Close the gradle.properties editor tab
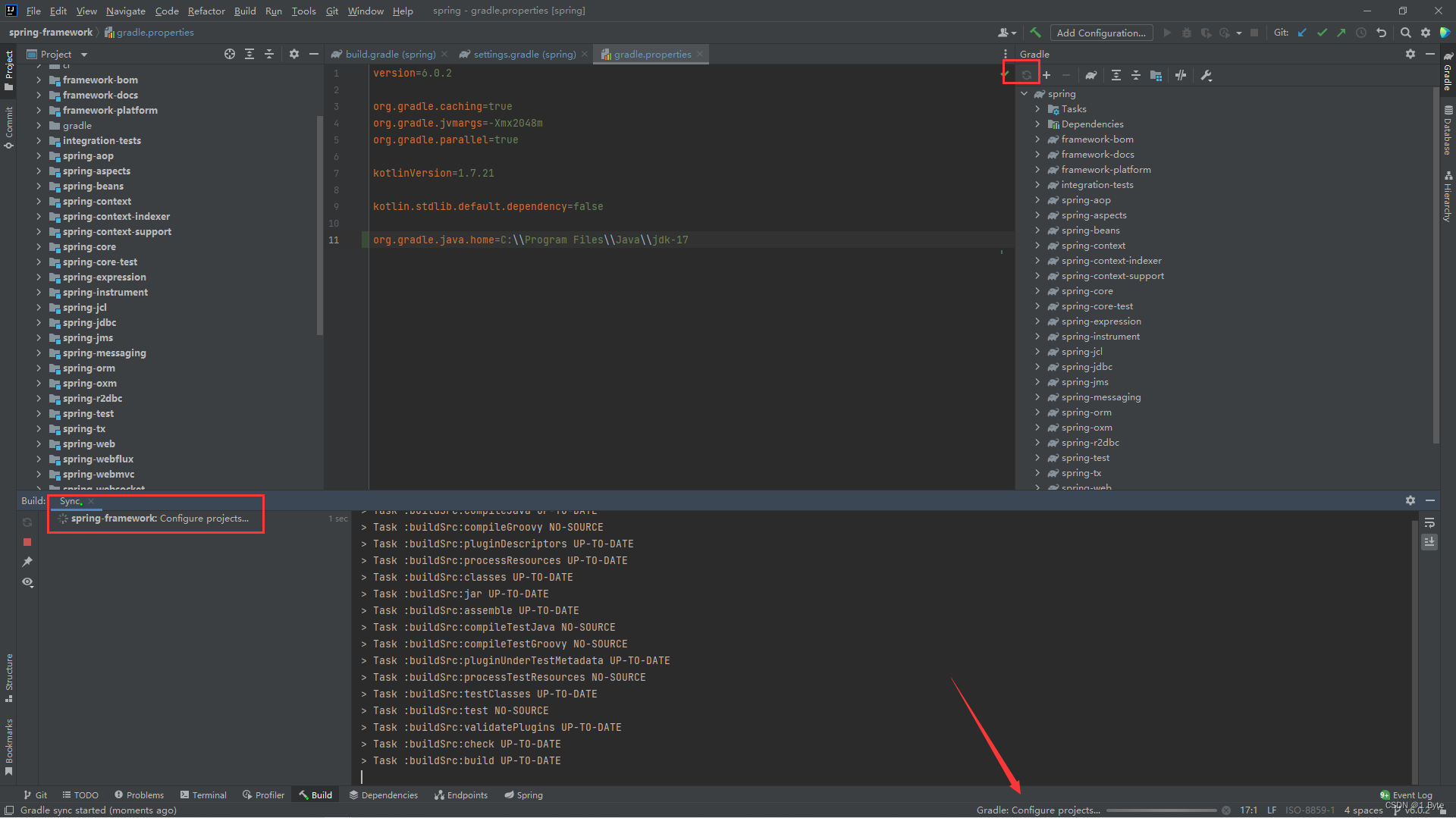The image size is (1456, 818). pyautogui.click(x=700, y=54)
